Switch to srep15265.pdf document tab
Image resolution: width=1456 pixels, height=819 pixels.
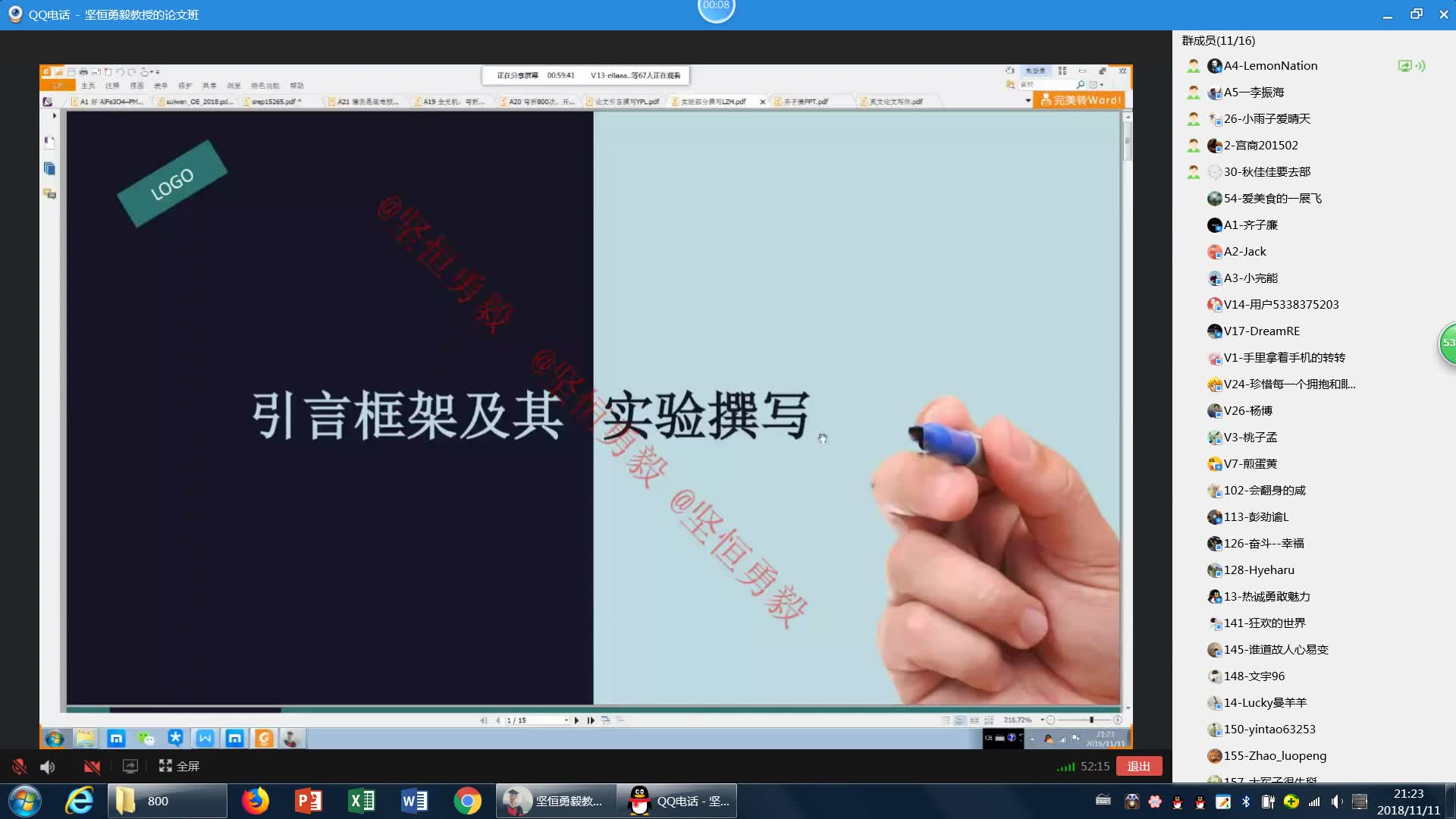276,102
